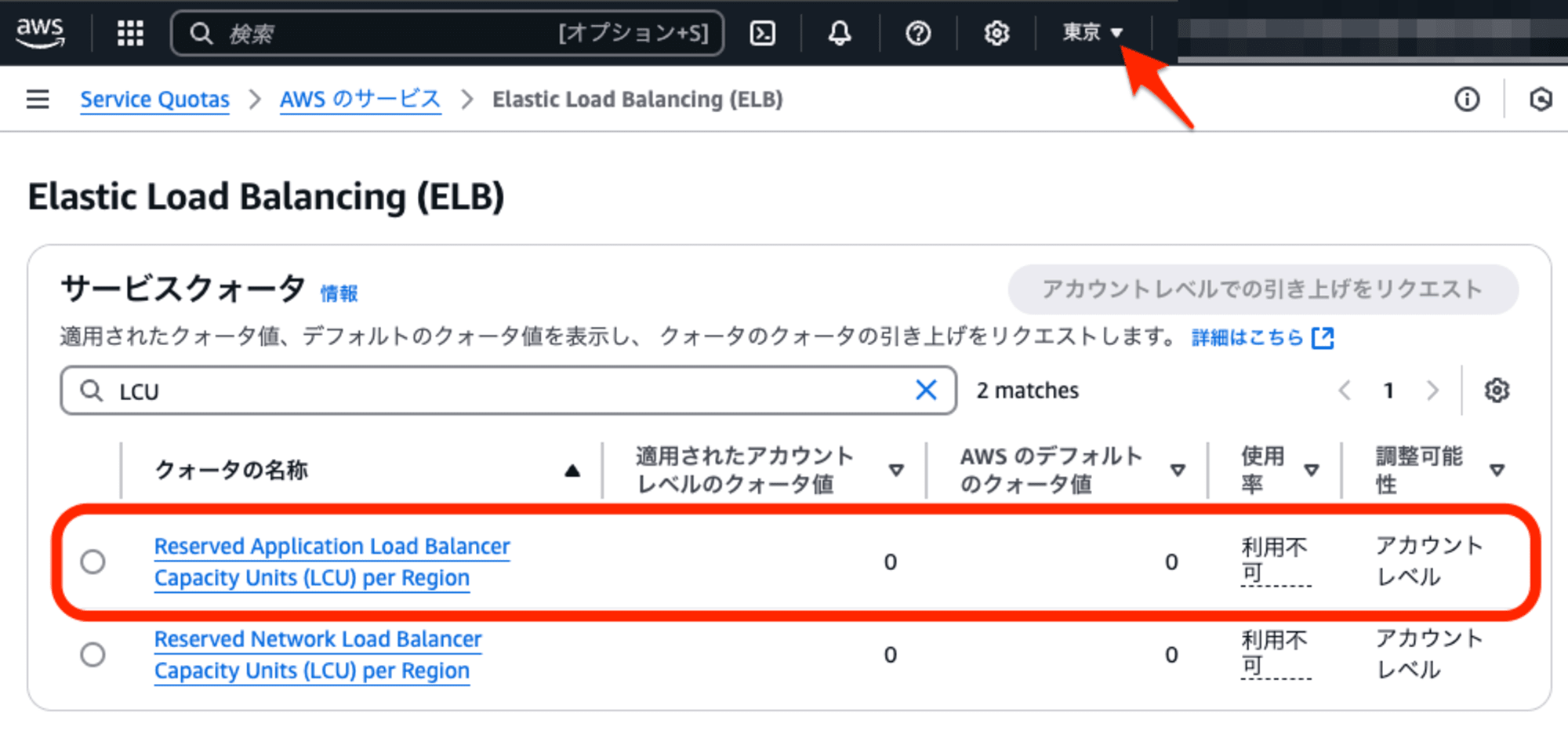The height and width of the screenshot is (738, 1568).
Task: Sort by 適用されたアカウントレベルのクォータ値 column
Action: tap(769, 470)
